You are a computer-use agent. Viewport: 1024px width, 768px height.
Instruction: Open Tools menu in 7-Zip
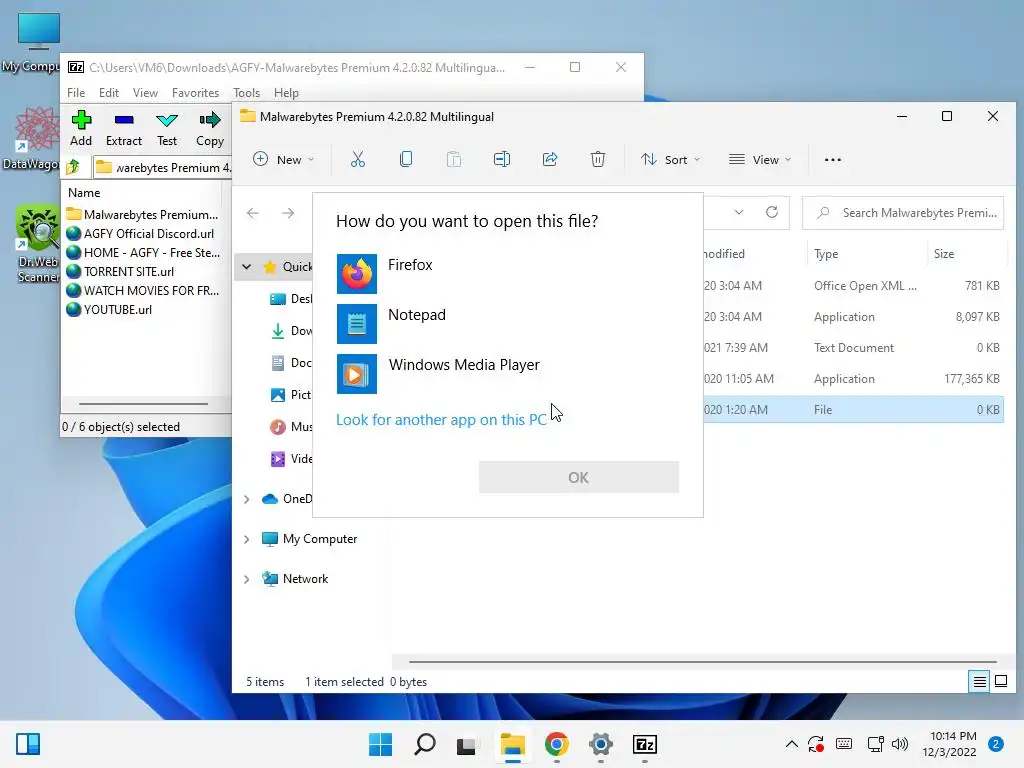(246, 93)
